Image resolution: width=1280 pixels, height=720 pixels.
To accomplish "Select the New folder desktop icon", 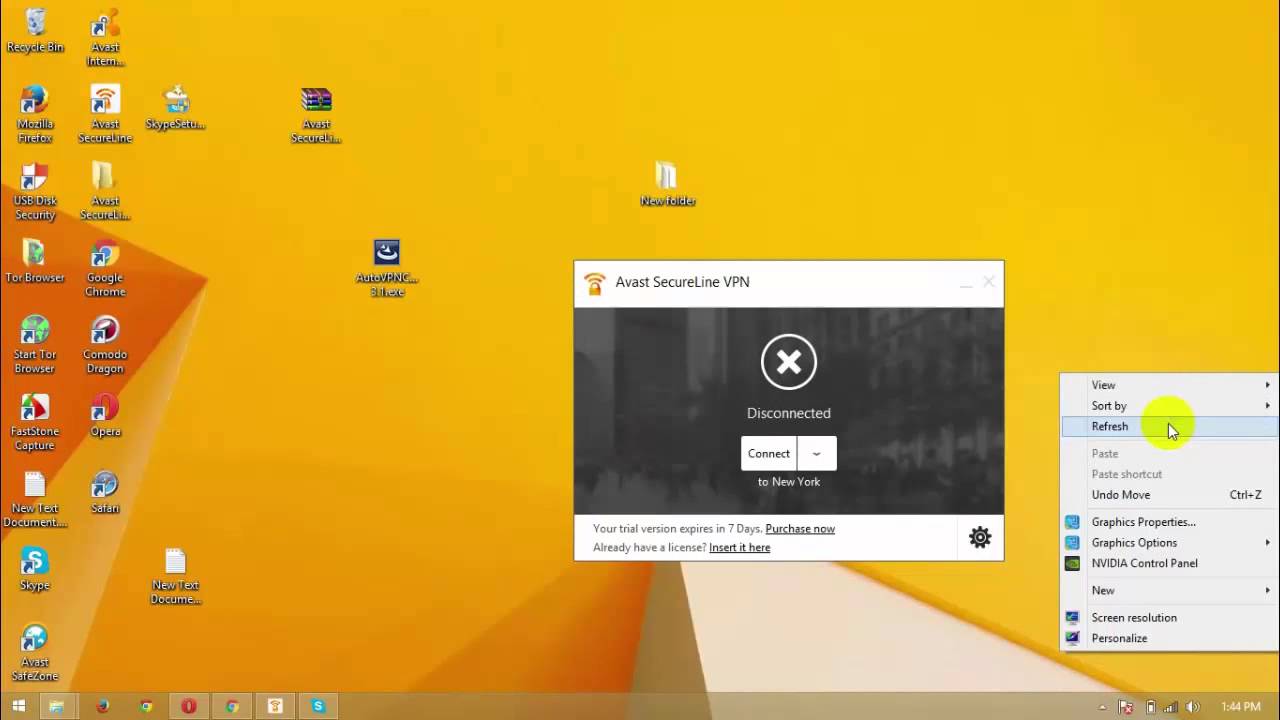I will (668, 184).
